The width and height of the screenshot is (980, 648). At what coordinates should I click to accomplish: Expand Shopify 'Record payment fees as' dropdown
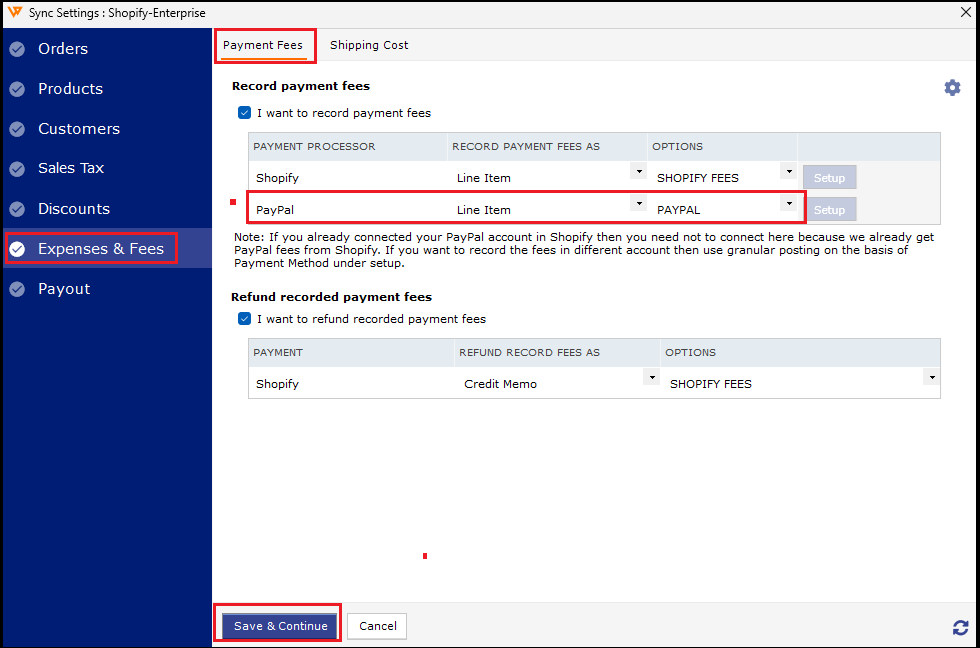[x=638, y=173]
